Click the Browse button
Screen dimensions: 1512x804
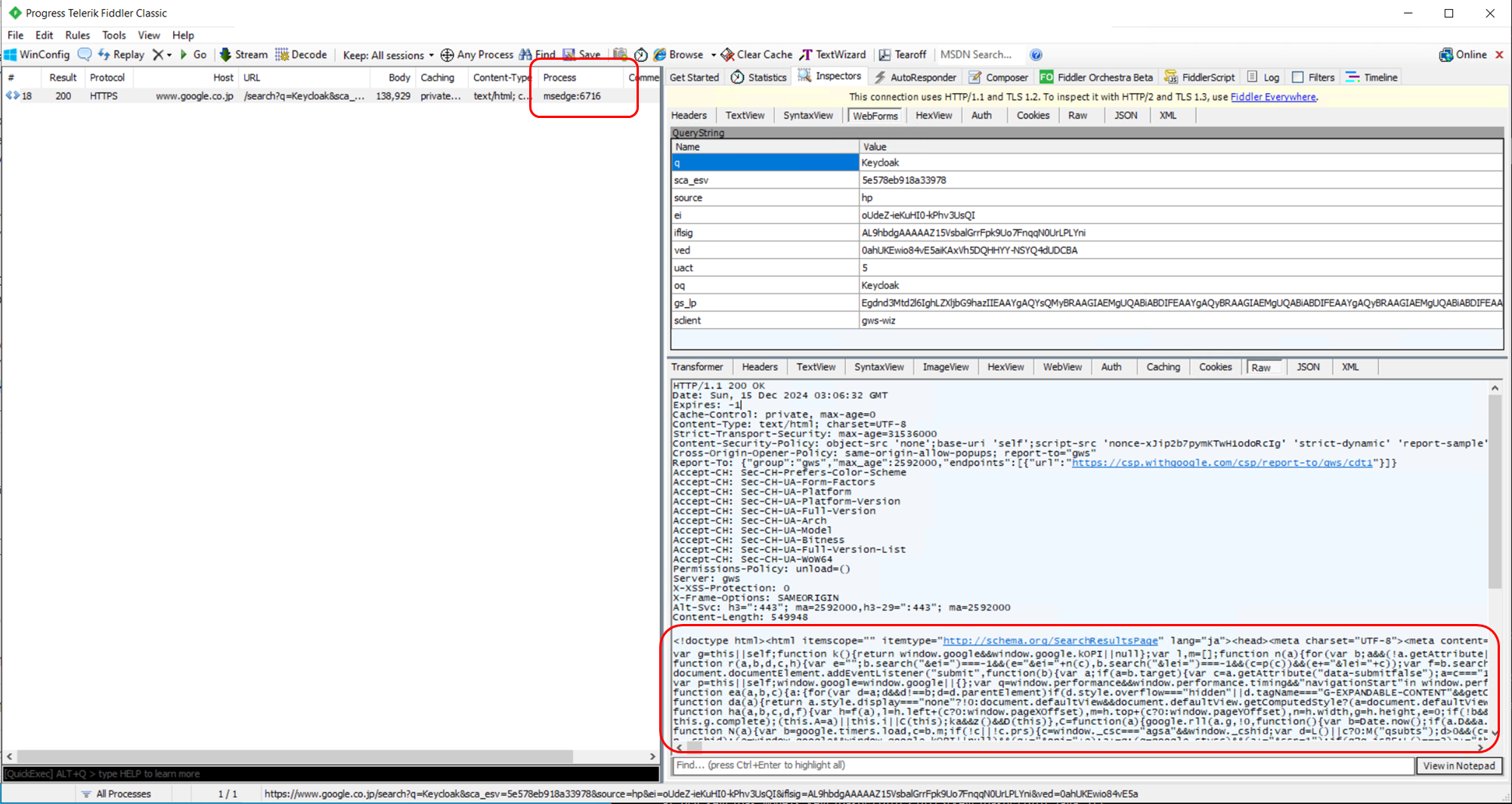point(679,54)
